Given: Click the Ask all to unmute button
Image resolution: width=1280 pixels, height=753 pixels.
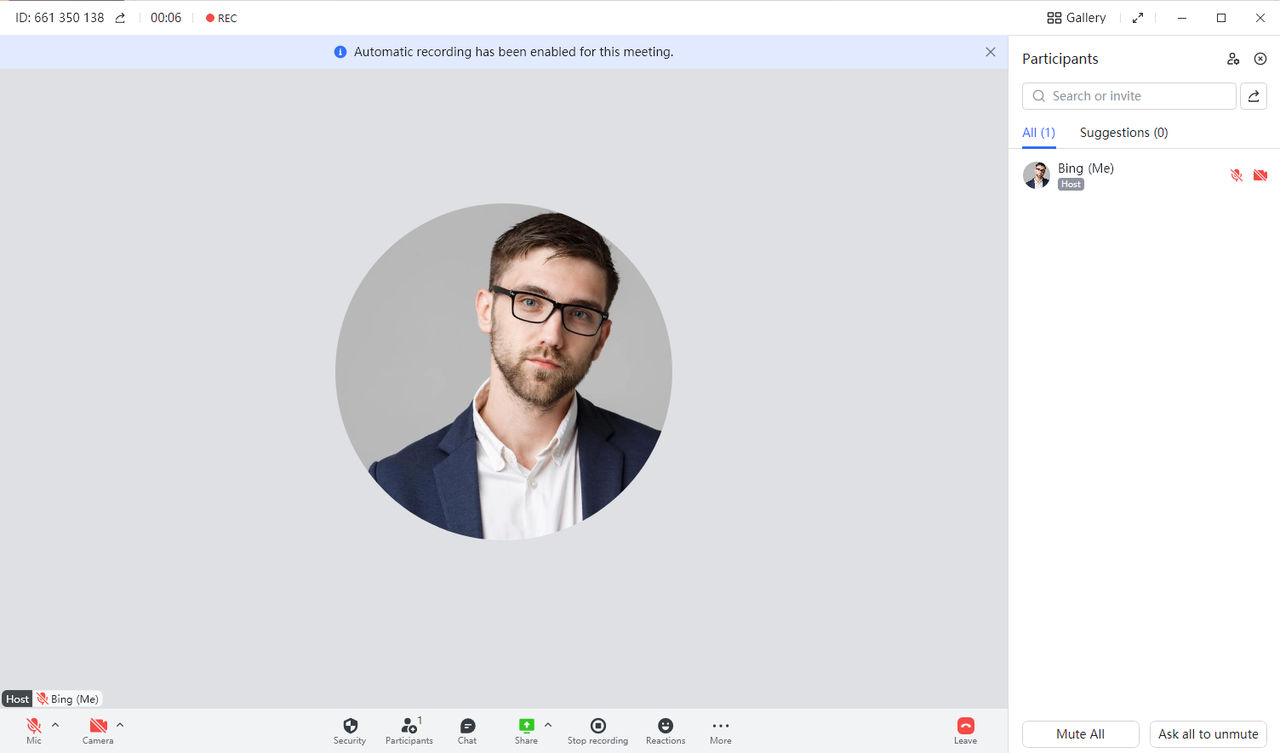Looking at the screenshot, I should (1208, 734).
